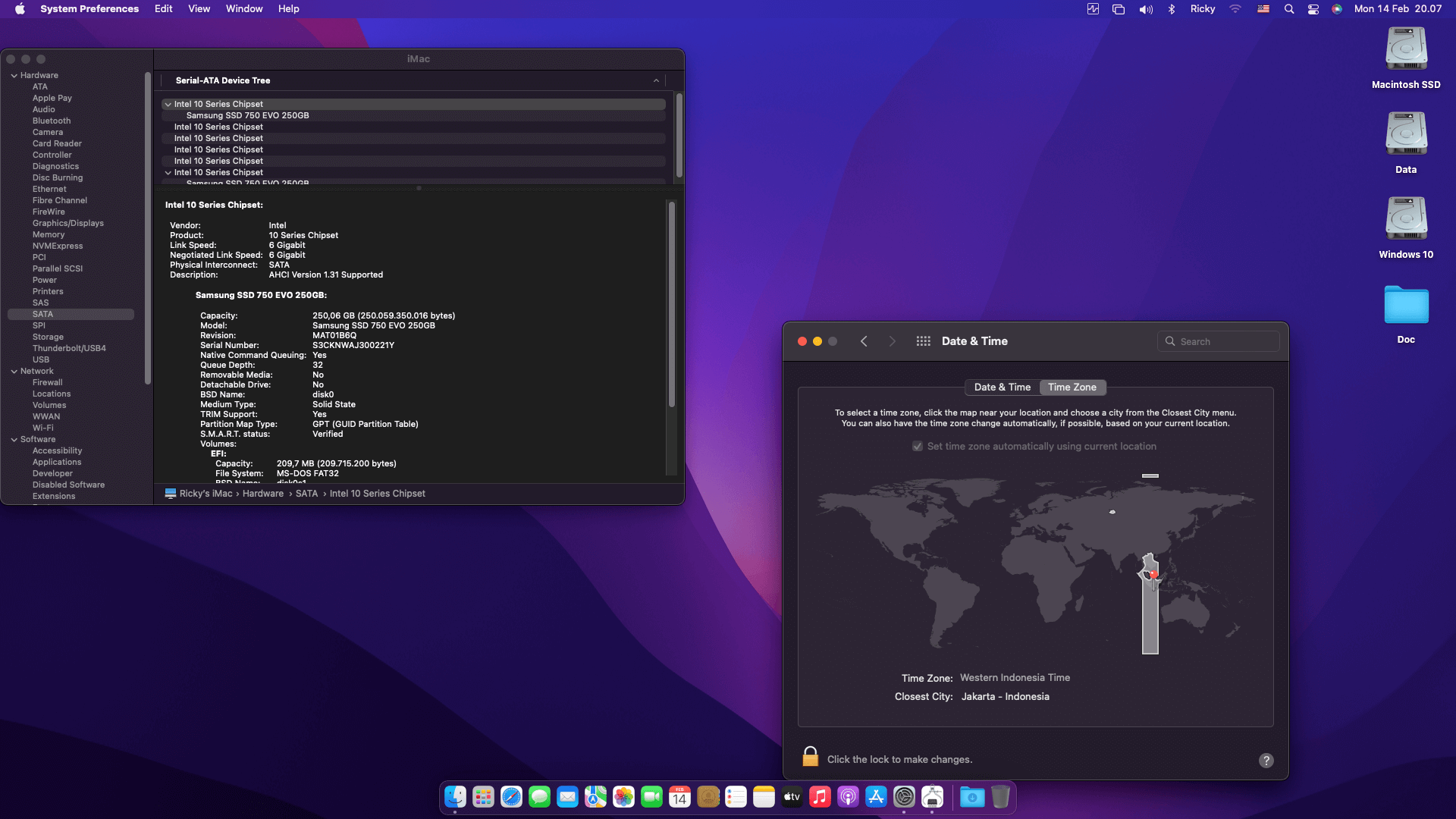Launch Music from the dock
Viewport: 1456px width, 819px height.
point(820,797)
